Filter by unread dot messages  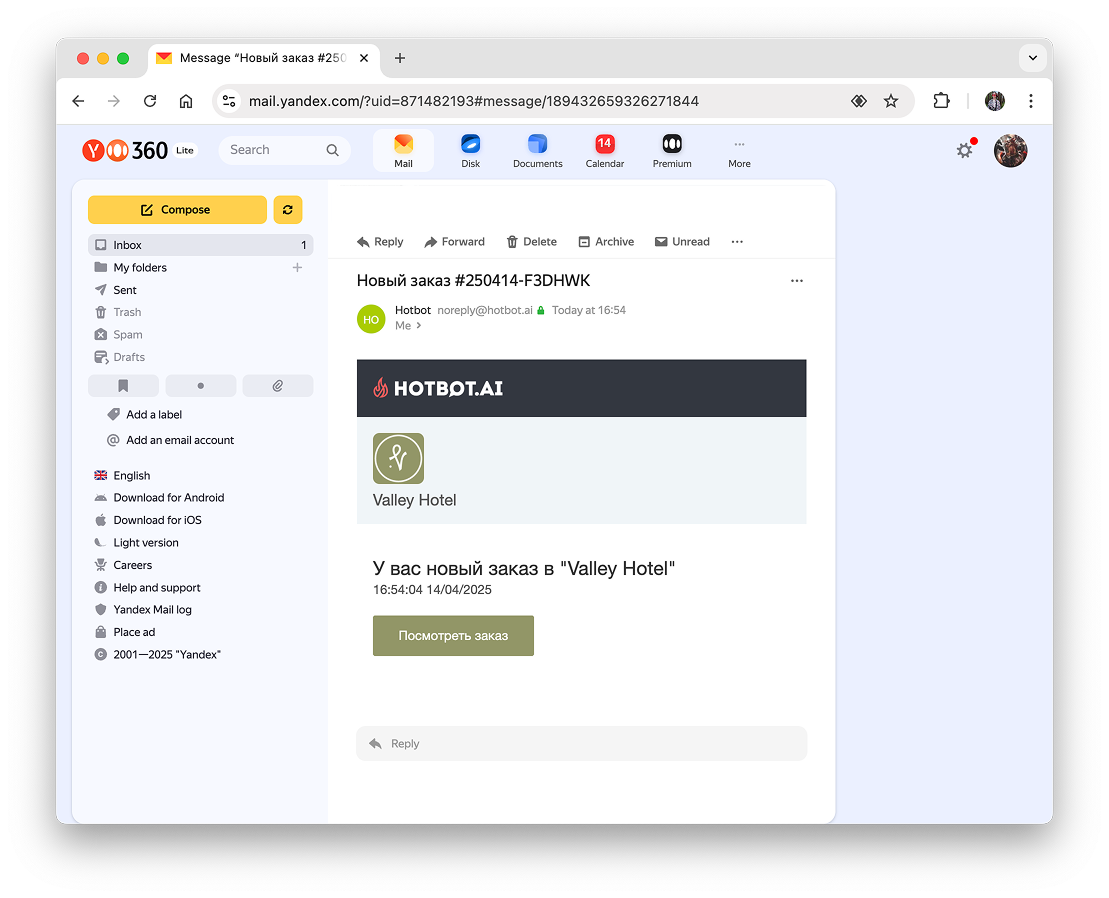pos(201,385)
